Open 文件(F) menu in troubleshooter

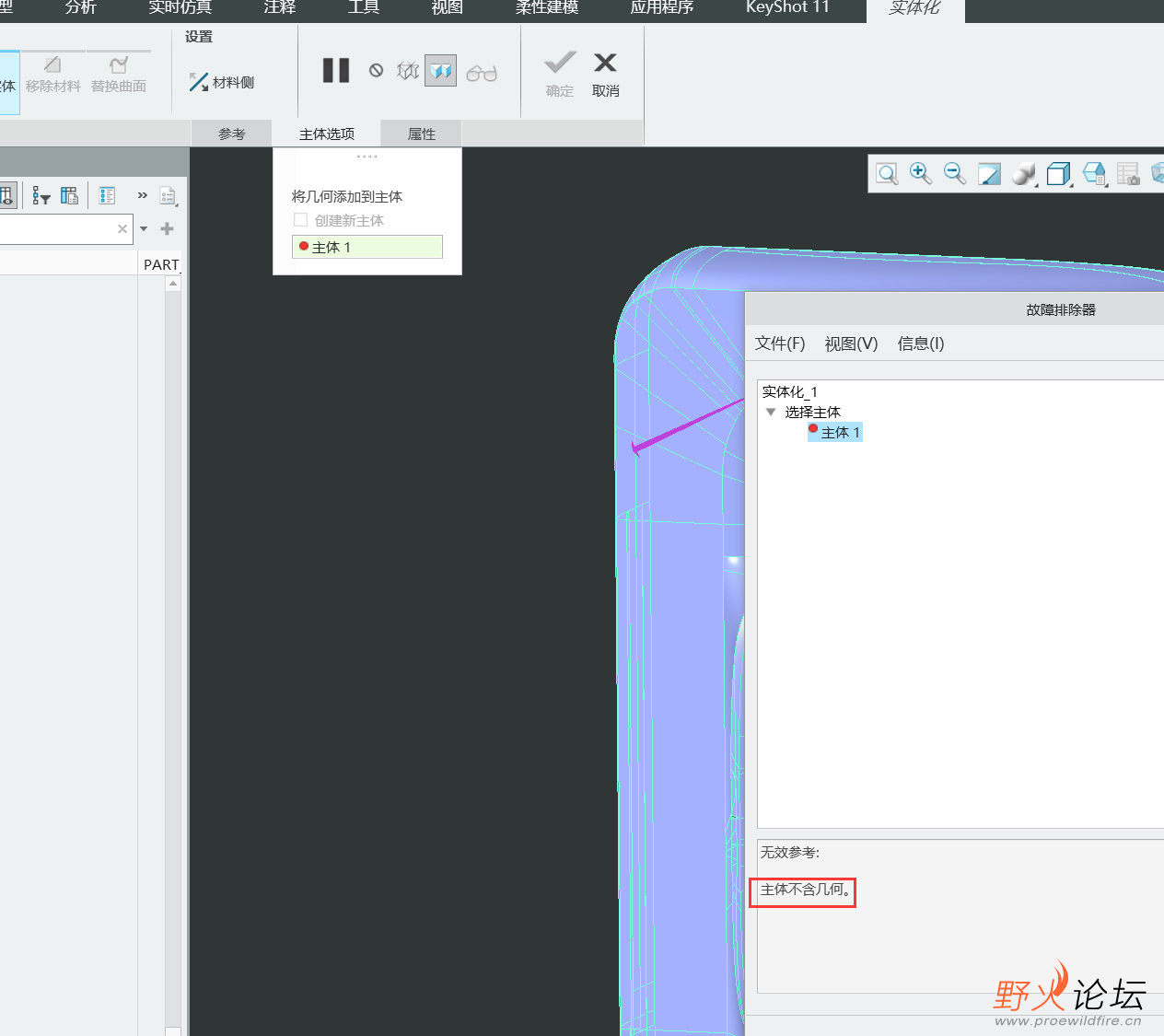coord(780,343)
